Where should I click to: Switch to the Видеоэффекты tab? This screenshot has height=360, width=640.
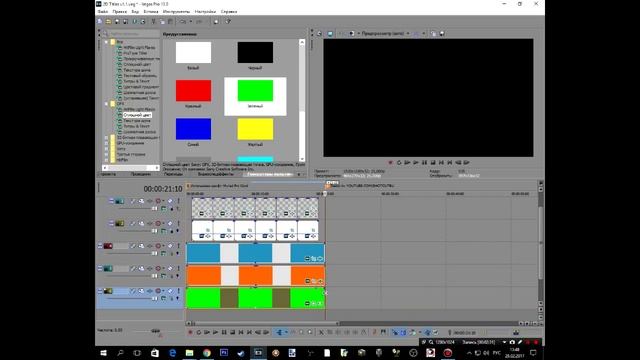(x=216, y=174)
